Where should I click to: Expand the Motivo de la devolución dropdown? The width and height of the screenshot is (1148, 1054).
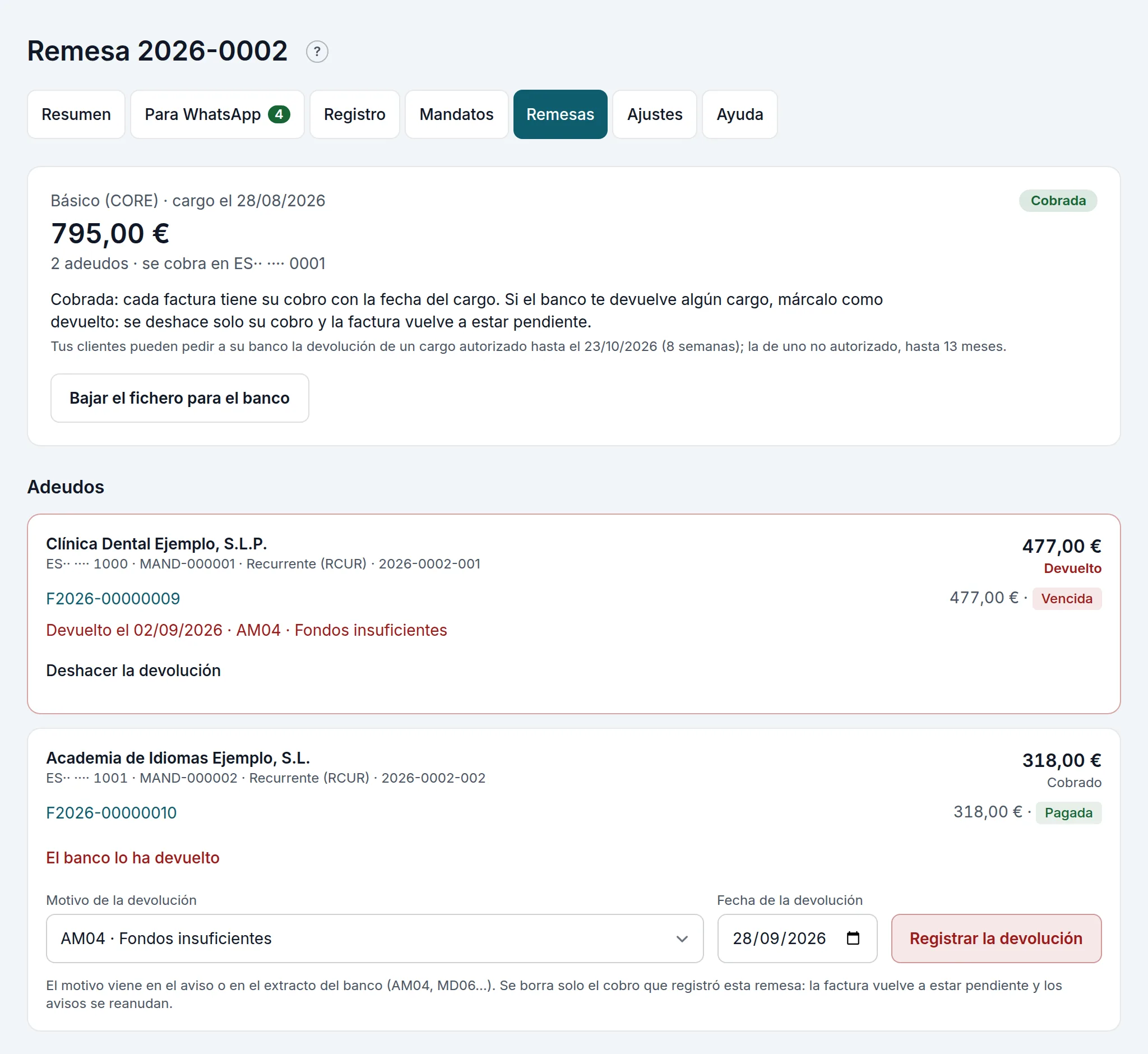(374, 939)
